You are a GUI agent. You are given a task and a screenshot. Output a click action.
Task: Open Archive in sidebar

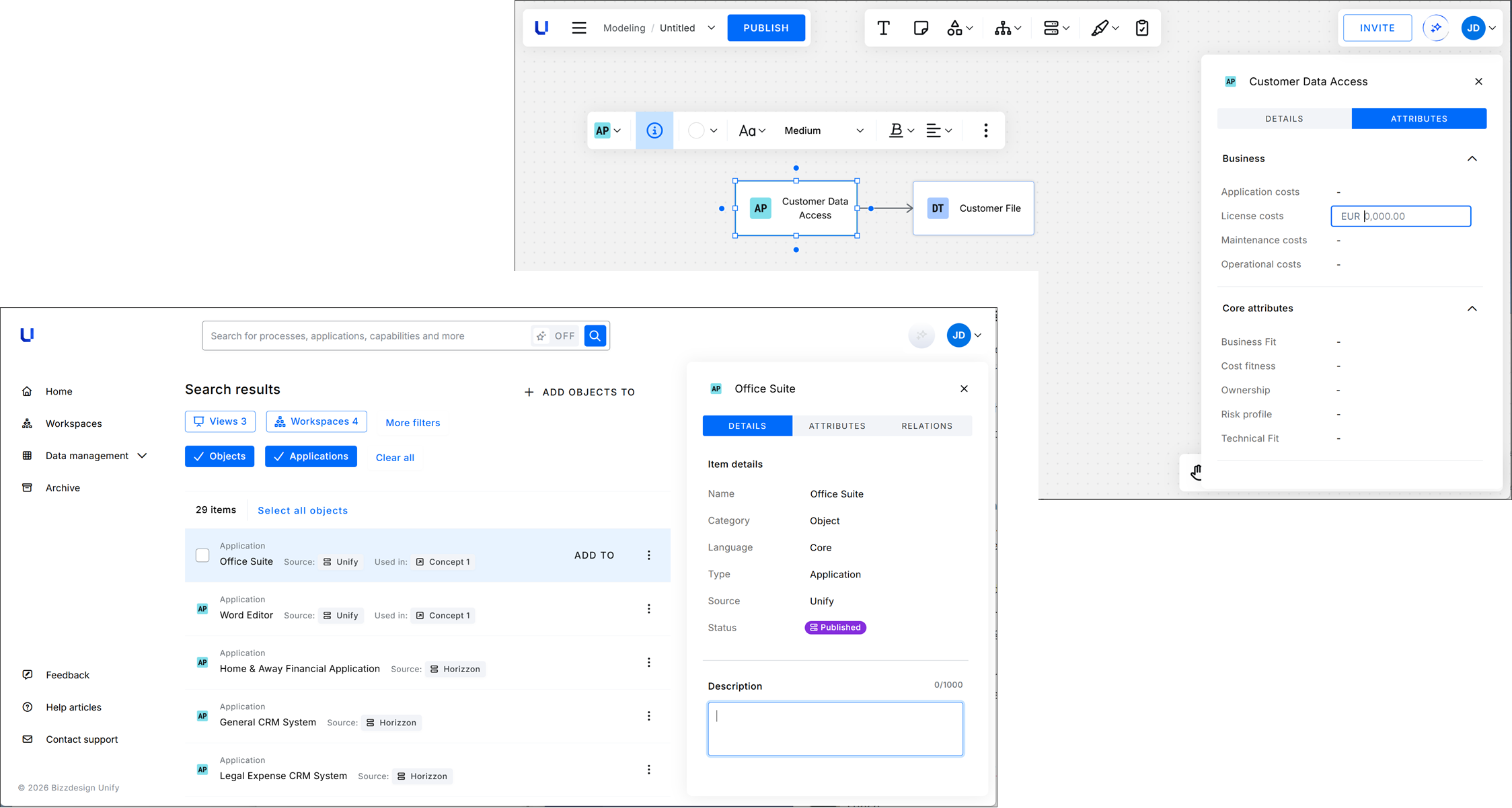click(51, 488)
